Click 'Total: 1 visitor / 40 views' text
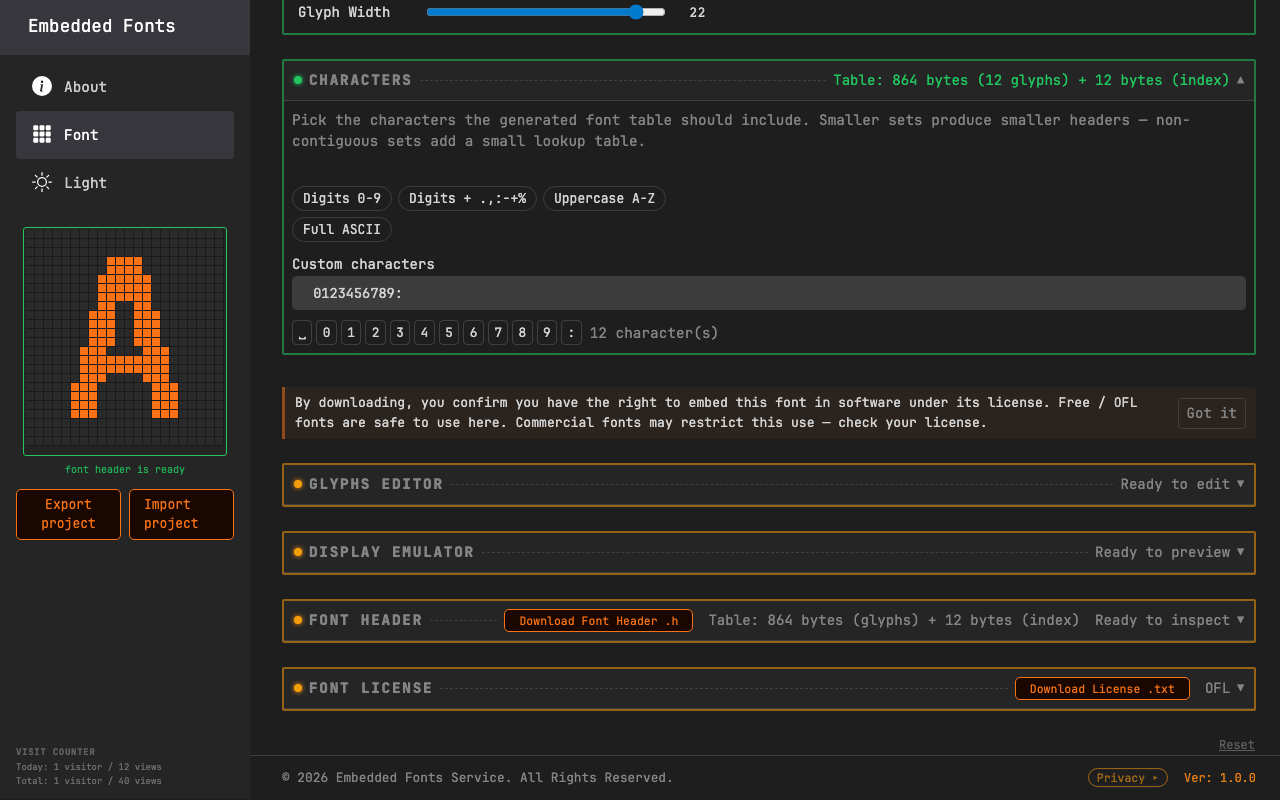Viewport: 1280px width, 800px height. tap(89, 781)
